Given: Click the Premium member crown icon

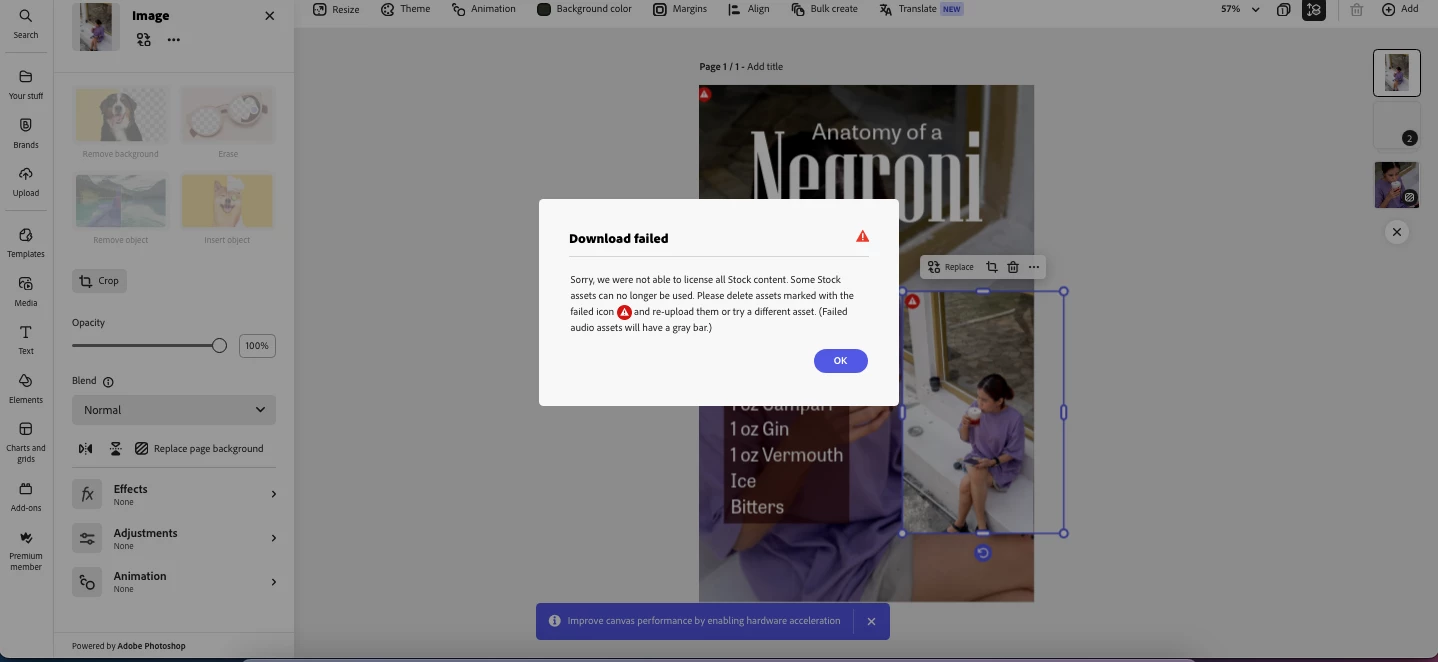Looking at the screenshot, I should click(26, 538).
